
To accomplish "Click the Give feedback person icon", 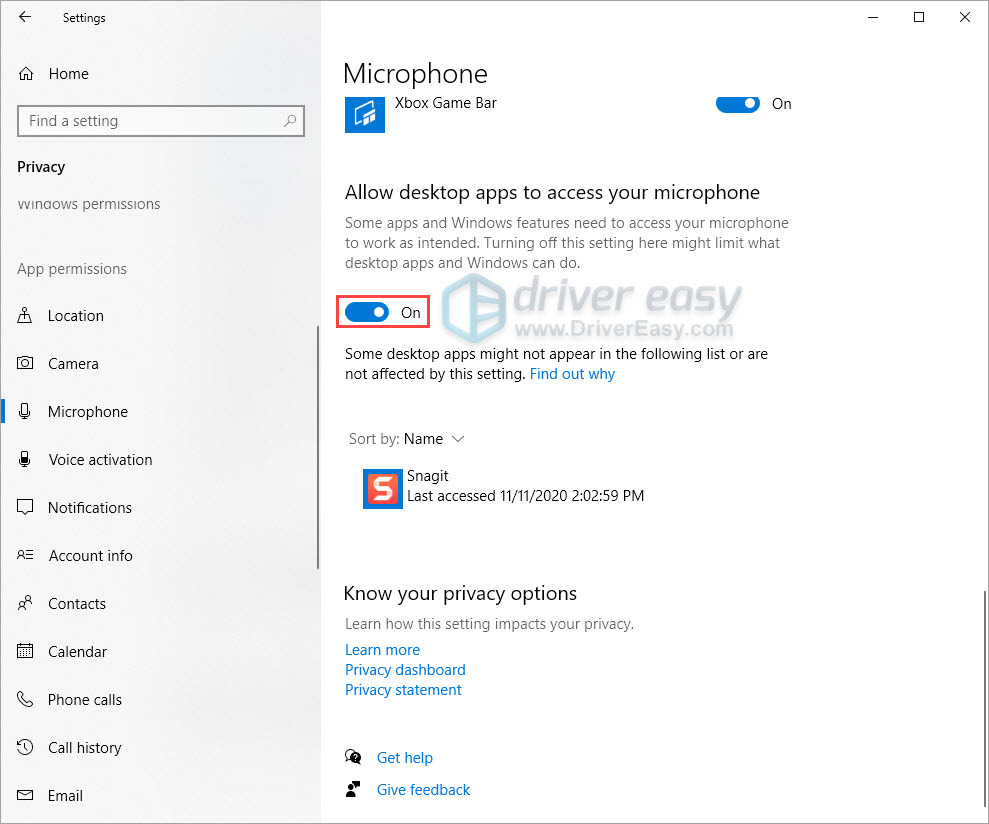I will 353,789.
